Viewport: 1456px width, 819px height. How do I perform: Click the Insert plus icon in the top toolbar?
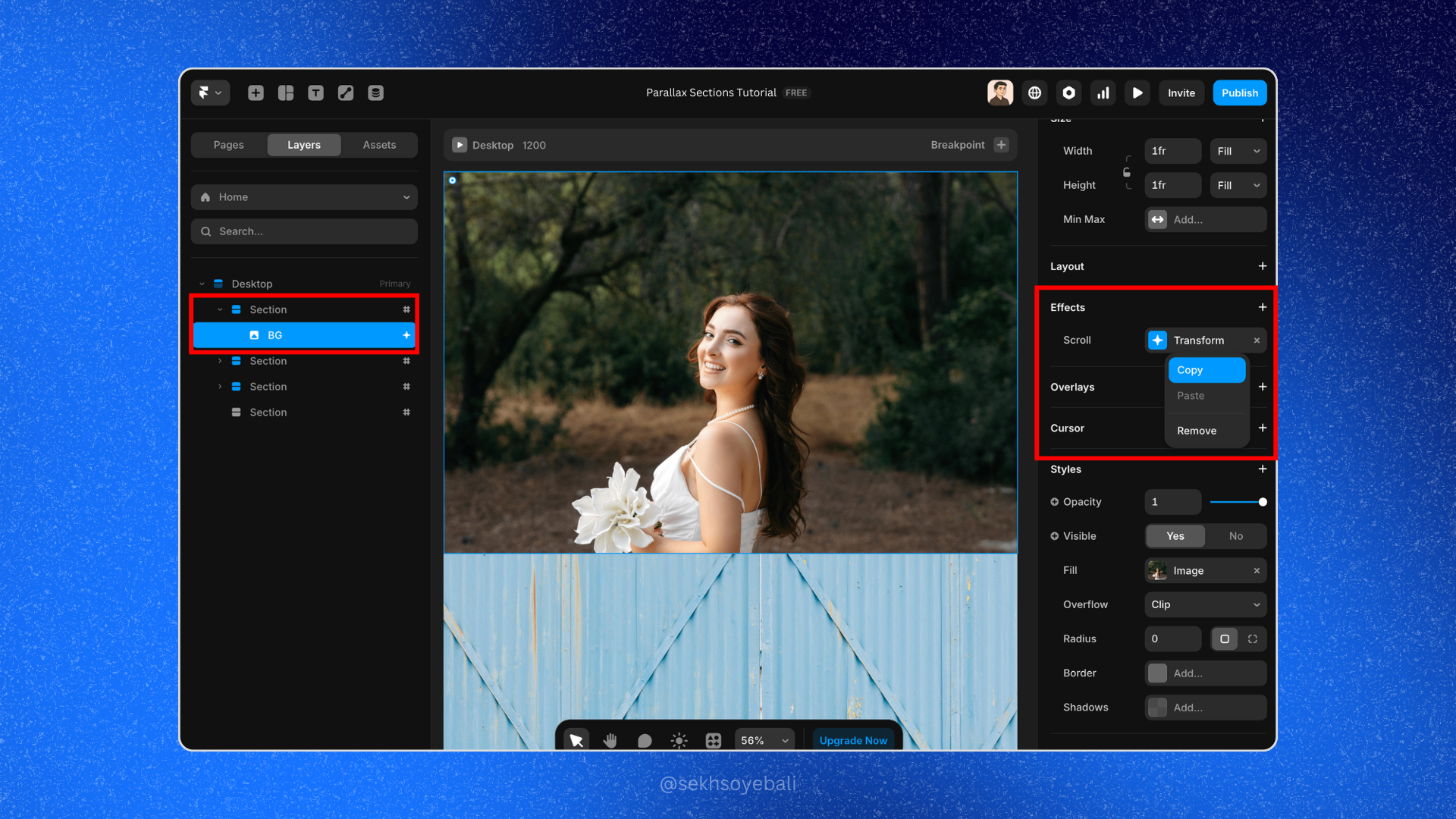tap(256, 93)
